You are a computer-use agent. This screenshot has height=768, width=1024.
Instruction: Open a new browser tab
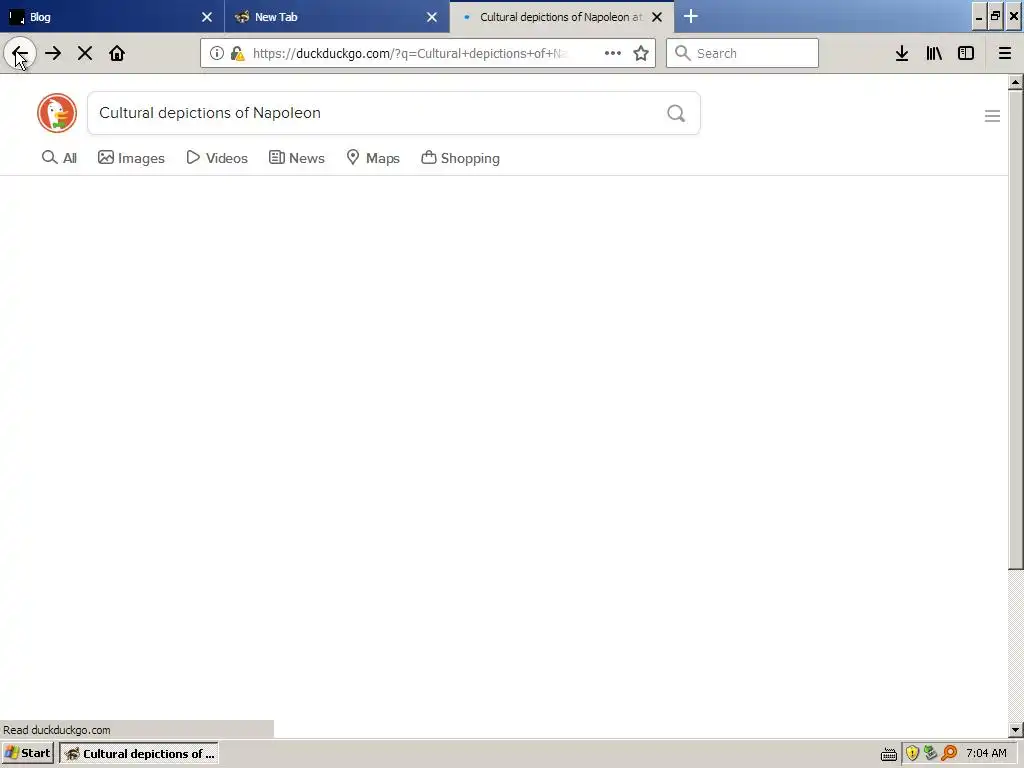pyautogui.click(x=691, y=16)
